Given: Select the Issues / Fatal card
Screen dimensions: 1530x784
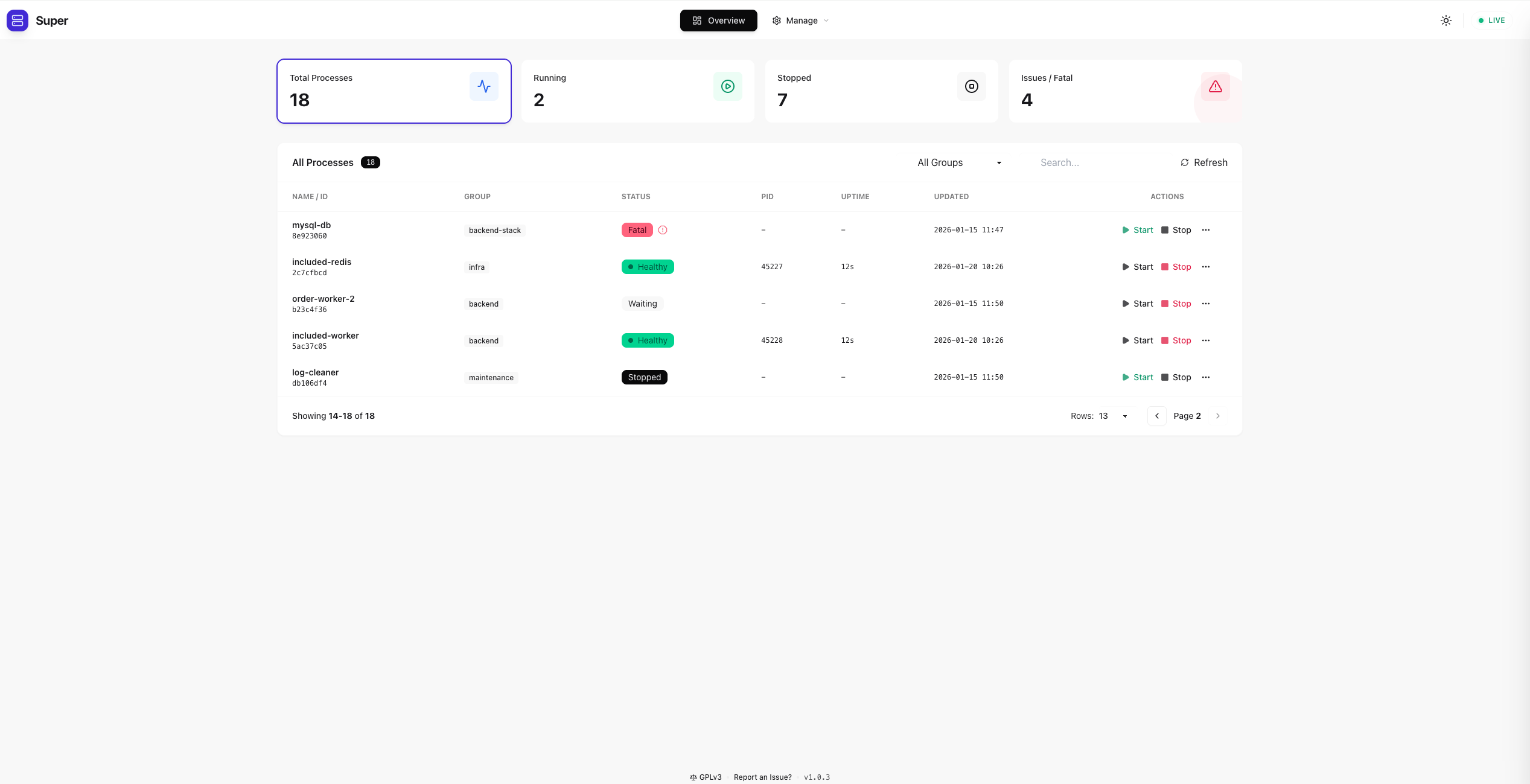Looking at the screenshot, I should click(x=1126, y=91).
